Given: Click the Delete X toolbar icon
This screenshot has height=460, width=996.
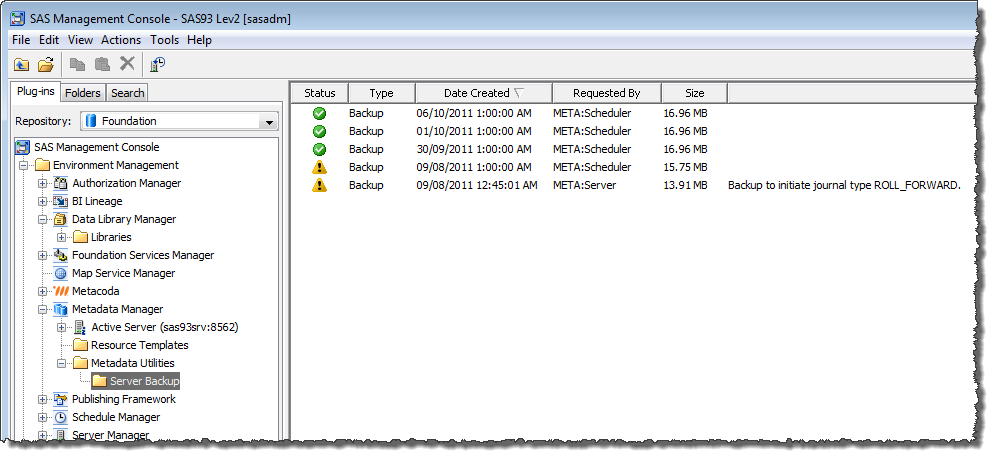Looking at the screenshot, I should 127,64.
